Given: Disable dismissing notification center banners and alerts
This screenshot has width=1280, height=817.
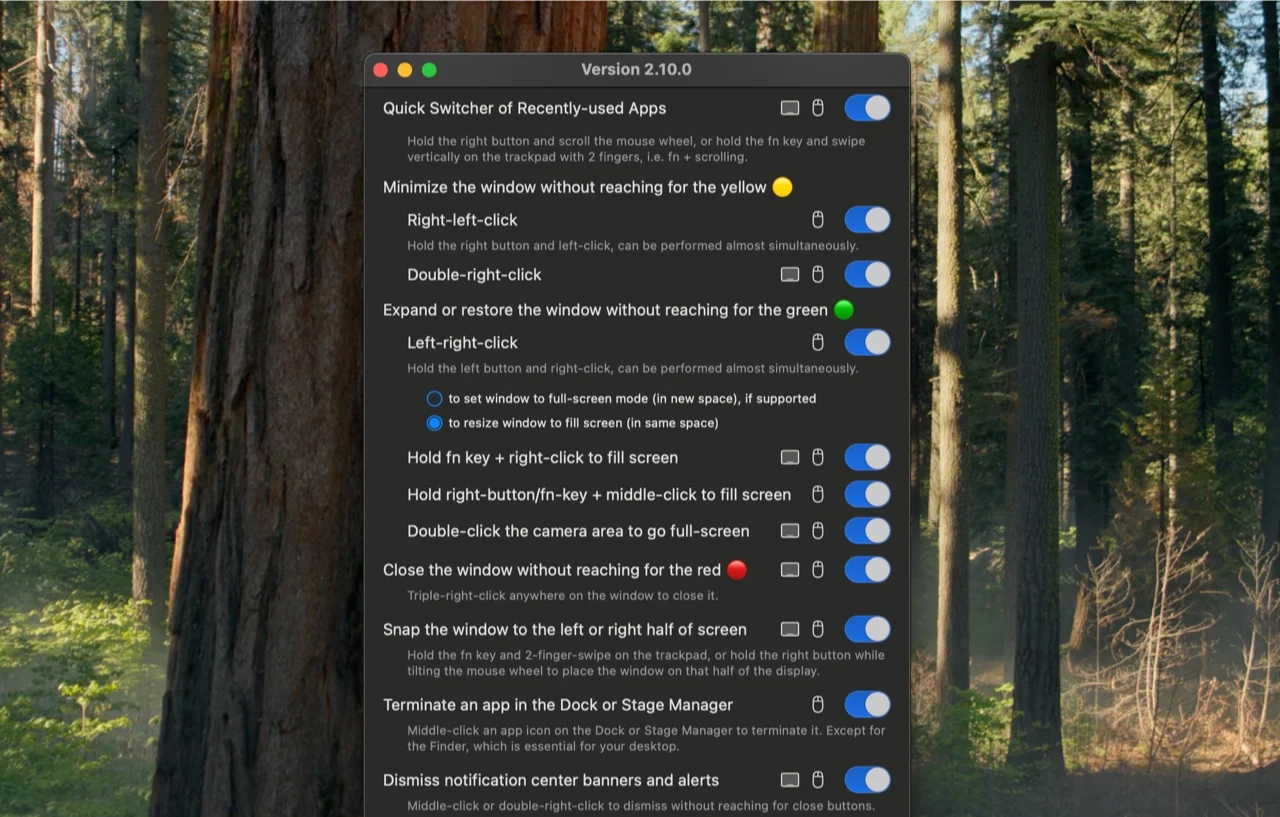Looking at the screenshot, I should 866,779.
